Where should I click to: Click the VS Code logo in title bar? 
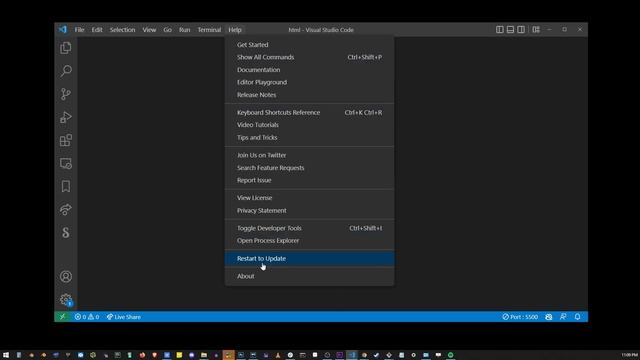point(62,29)
